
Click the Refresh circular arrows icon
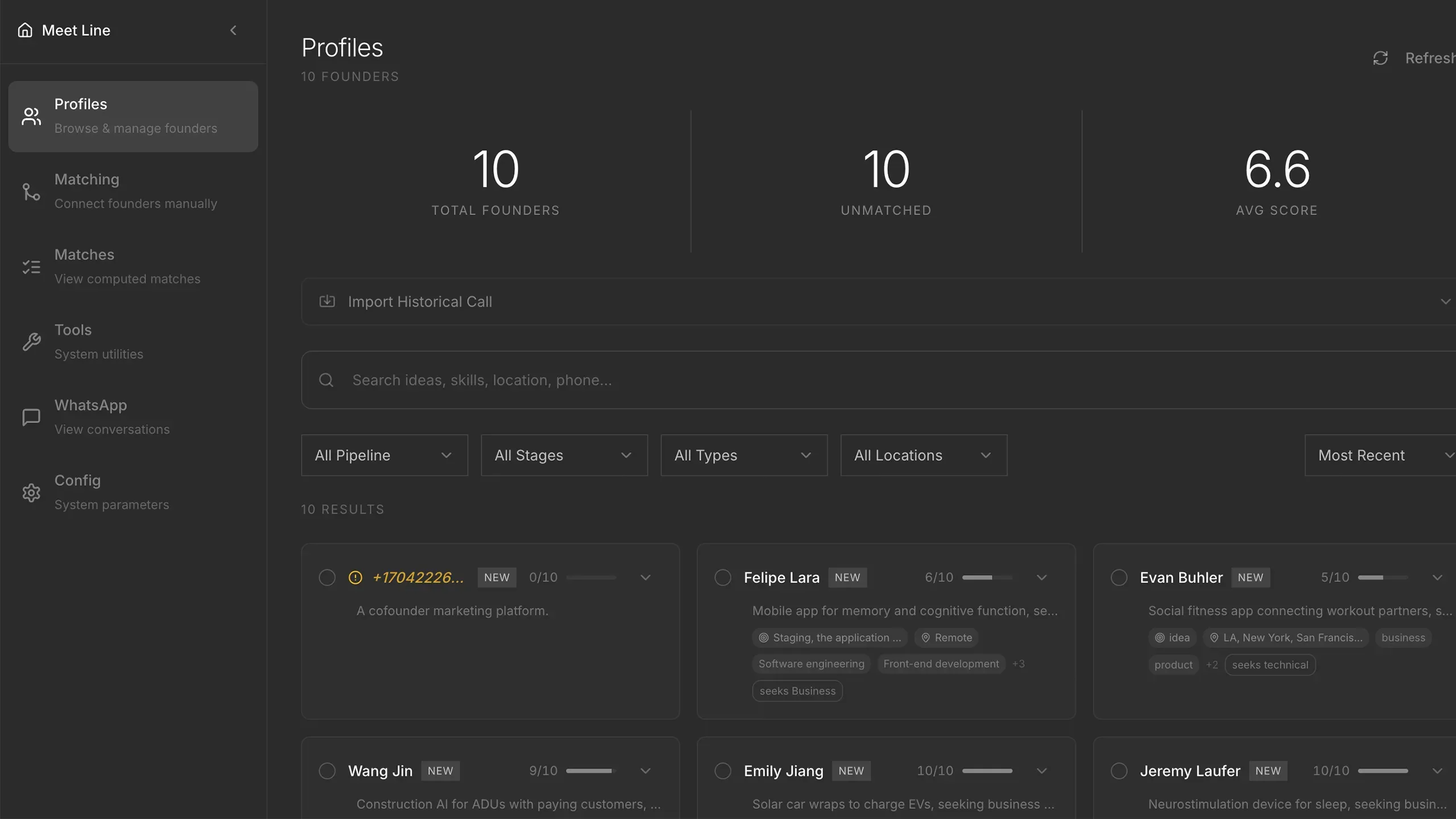pyautogui.click(x=1380, y=58)
